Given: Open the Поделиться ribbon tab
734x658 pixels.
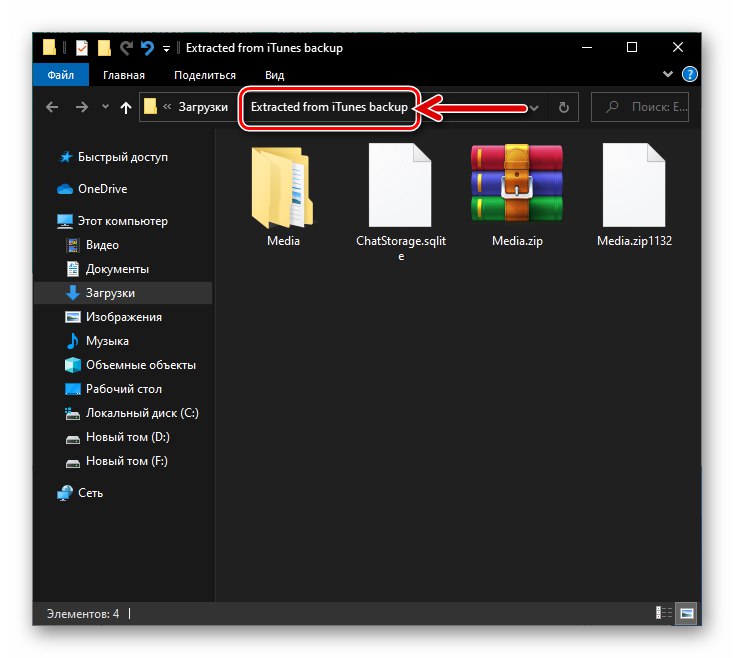Looking at the screenshot, I should 205,75.
